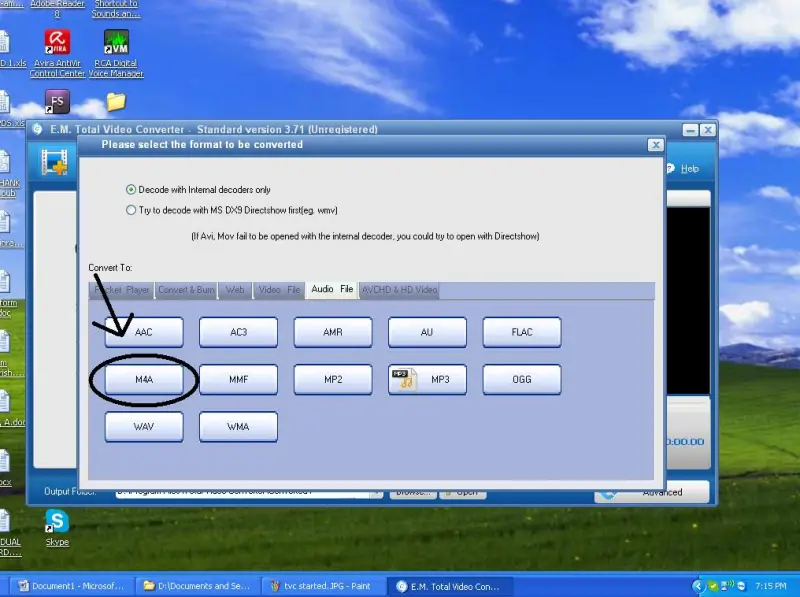This screenshot has width=800, height=597.
Task: Click the Total Video Converter title bar icon
Action: (x=37, y=129)
